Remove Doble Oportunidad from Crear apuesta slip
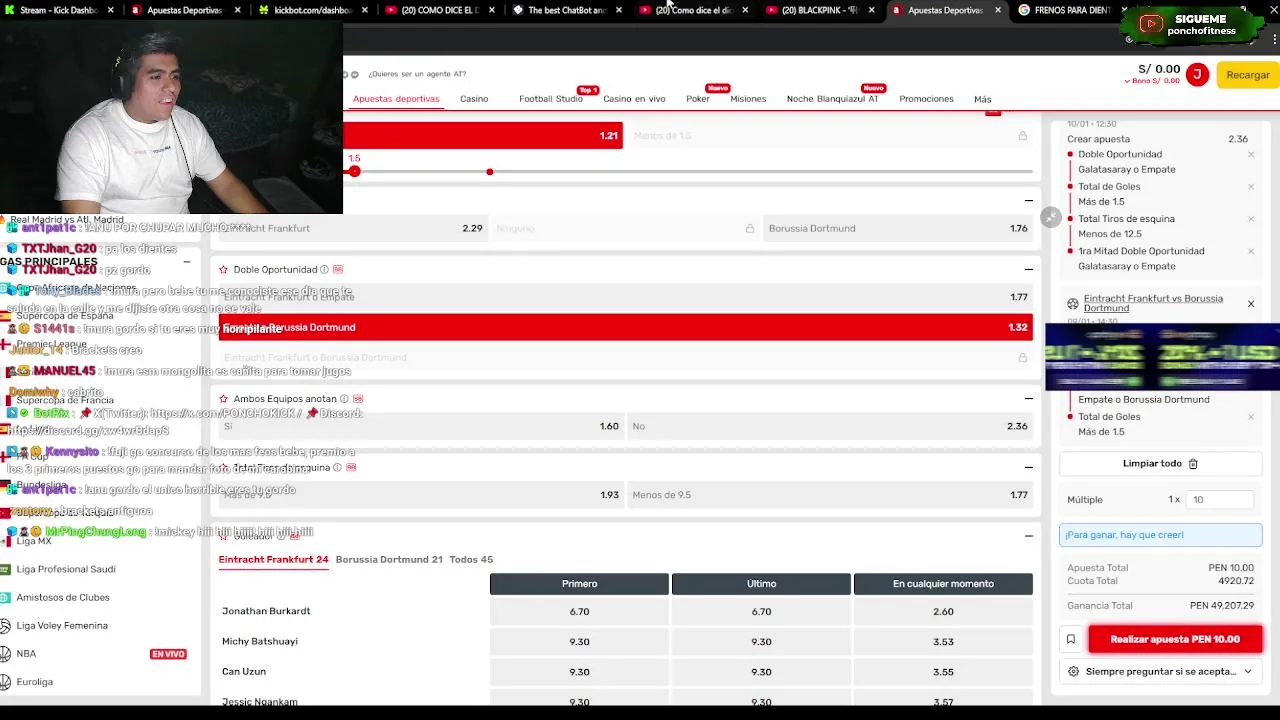Viewport: 1280px width, 720px height. [1250, 155]
